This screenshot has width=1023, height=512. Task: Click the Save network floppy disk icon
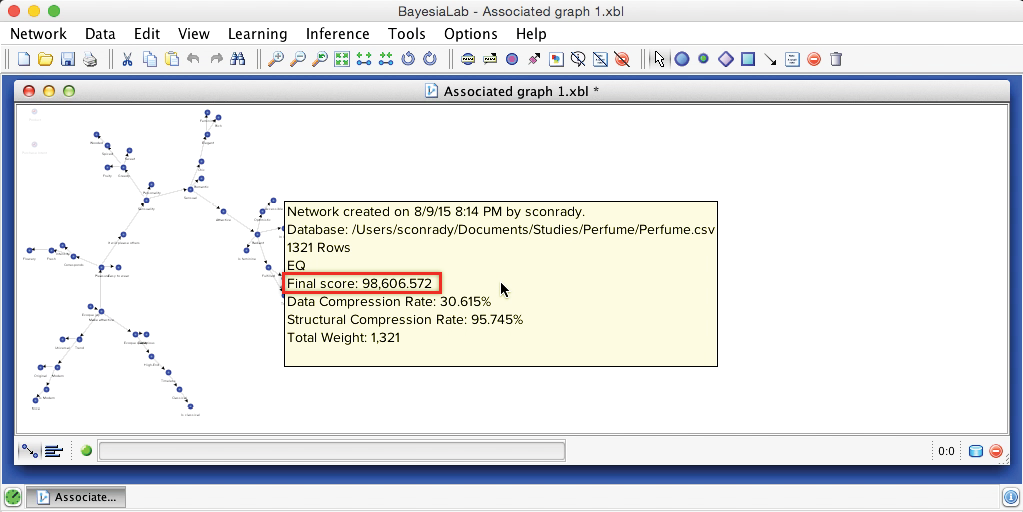point(68,59)
